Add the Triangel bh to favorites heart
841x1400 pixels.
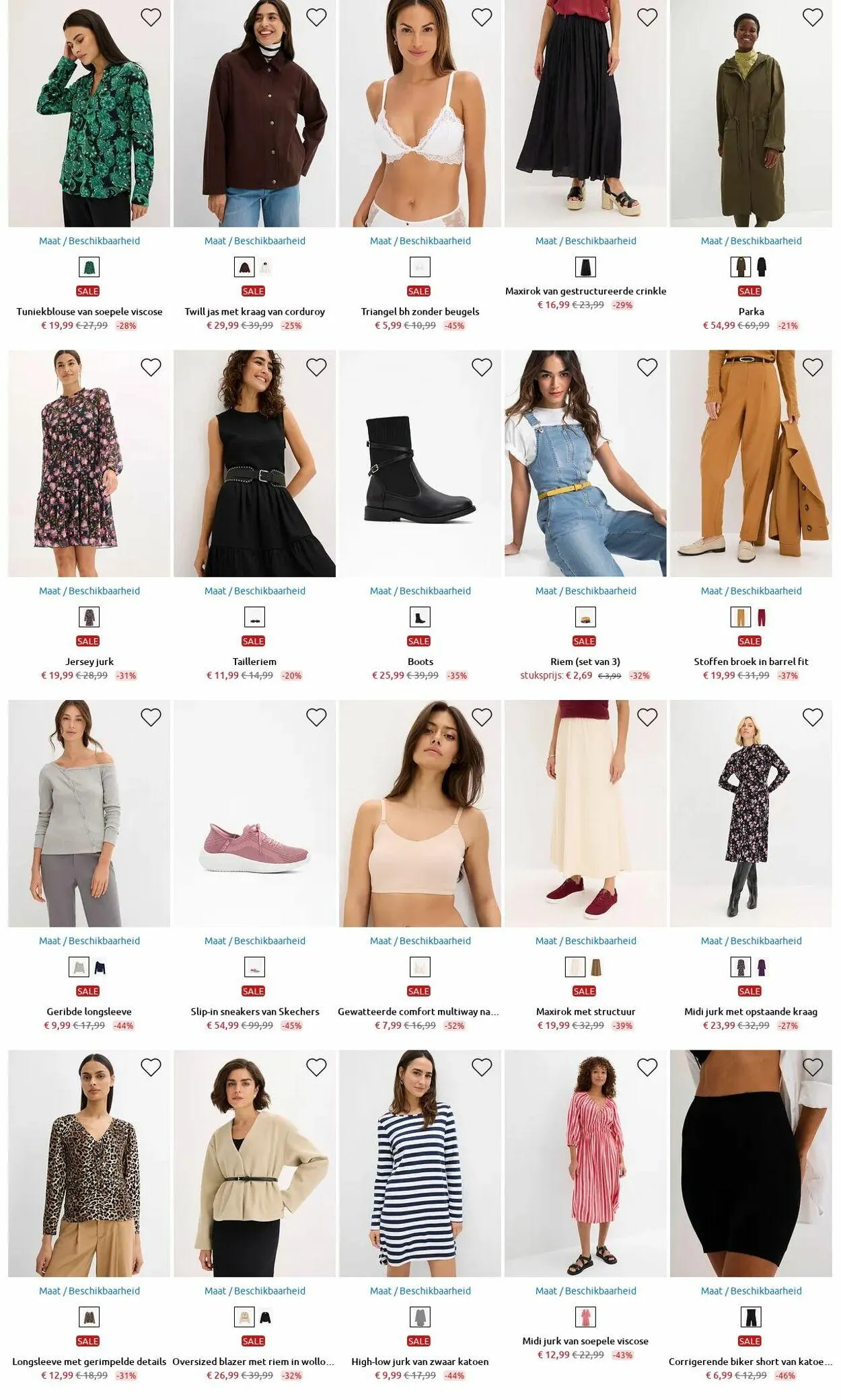pyautogui.click(x=482, y=17)
